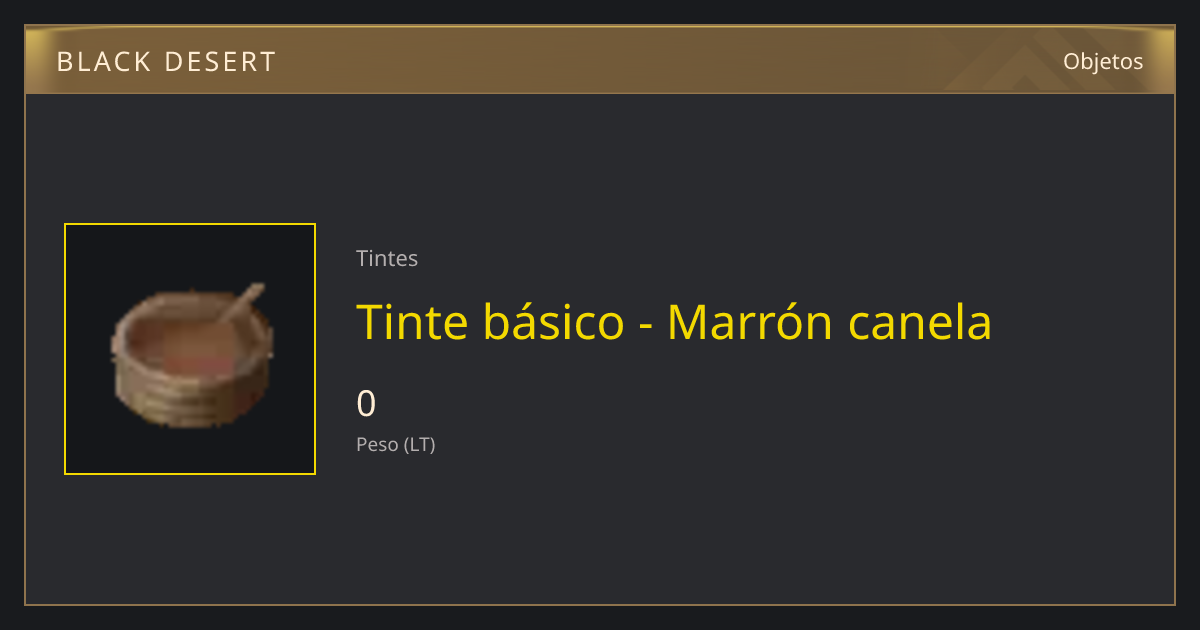Open the Tintes category label

click(x=387, y=258)
